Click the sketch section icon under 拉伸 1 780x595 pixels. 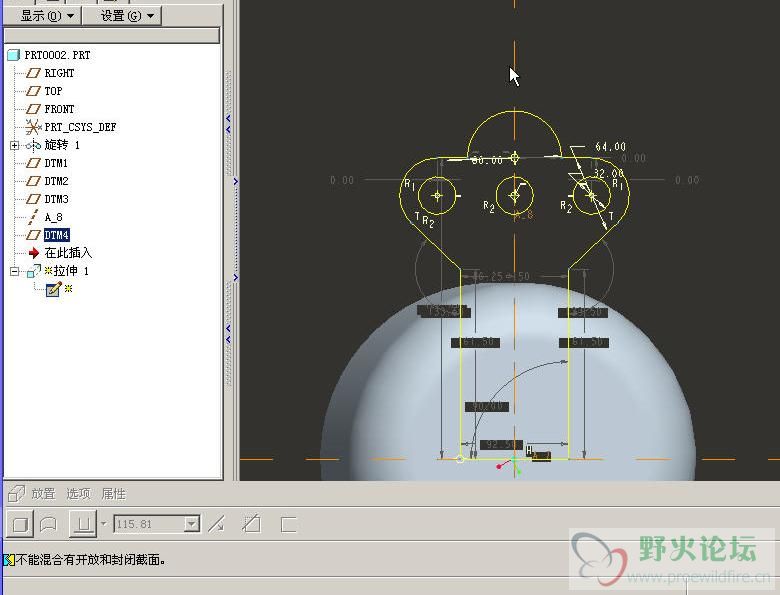pyautogui.click(x=54, y=289)
